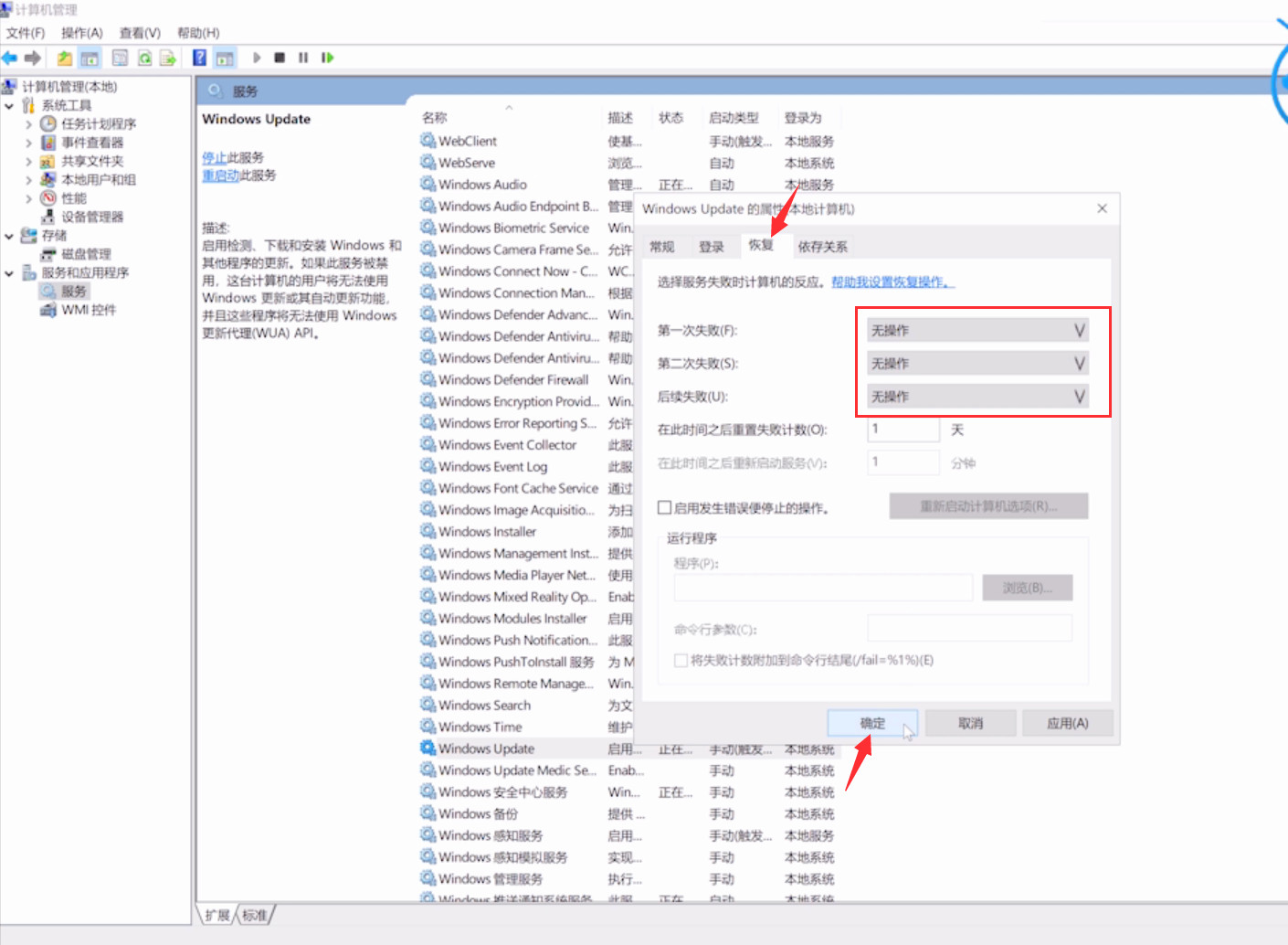Viewport: 1288px width, 945px height.
Task: Expand the 本地用户和组 tree node
Action: pos(28,180)
